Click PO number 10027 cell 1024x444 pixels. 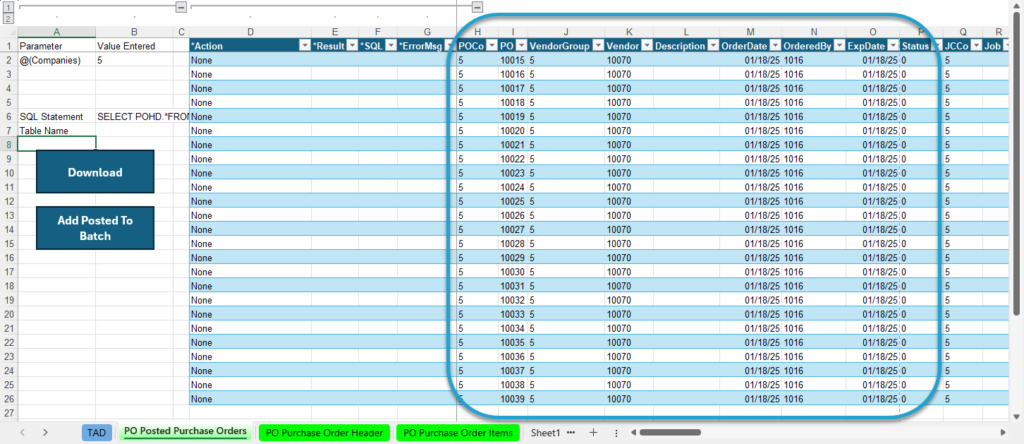tap(513, 229)
